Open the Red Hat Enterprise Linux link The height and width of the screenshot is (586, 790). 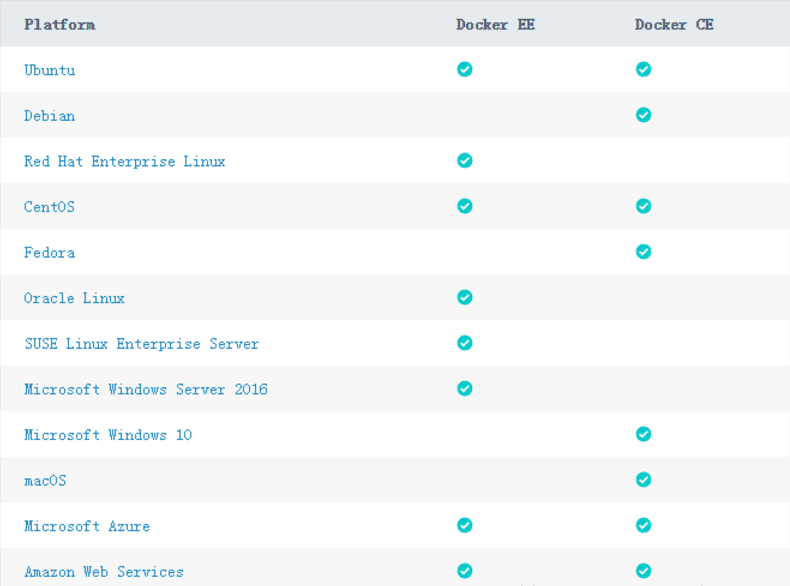point(124,161)
